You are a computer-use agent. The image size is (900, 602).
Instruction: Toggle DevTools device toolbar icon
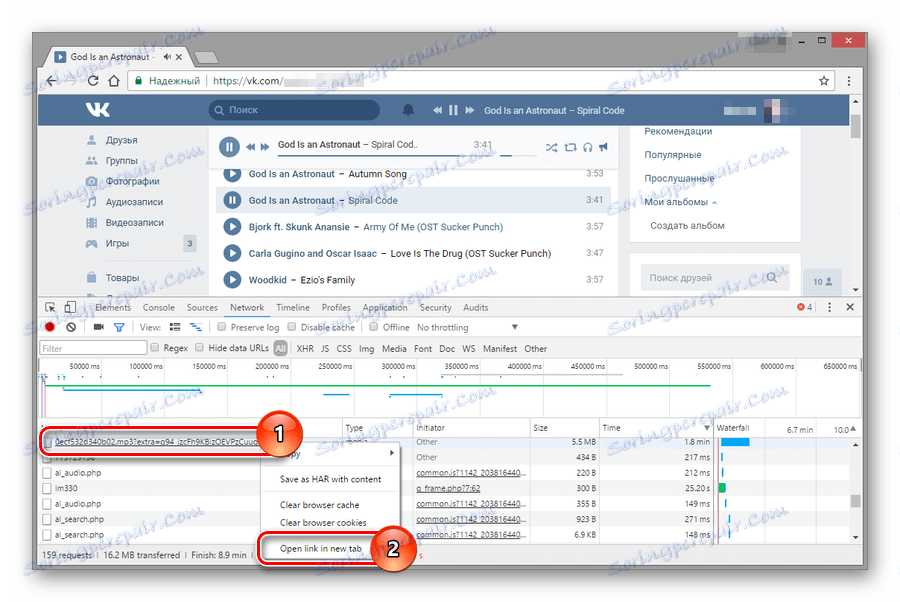point(70,308)
